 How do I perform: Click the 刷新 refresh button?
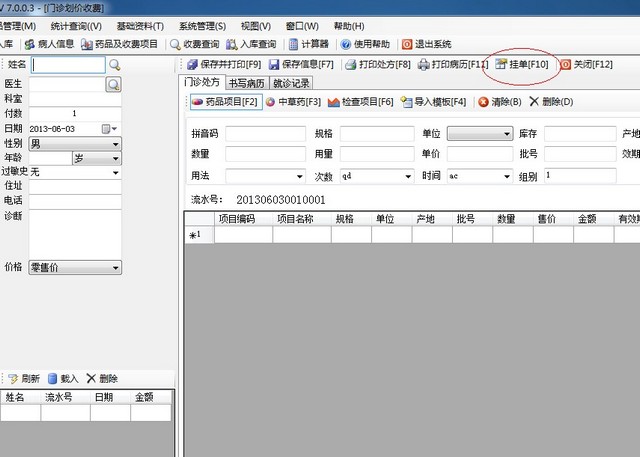point(23,379)
